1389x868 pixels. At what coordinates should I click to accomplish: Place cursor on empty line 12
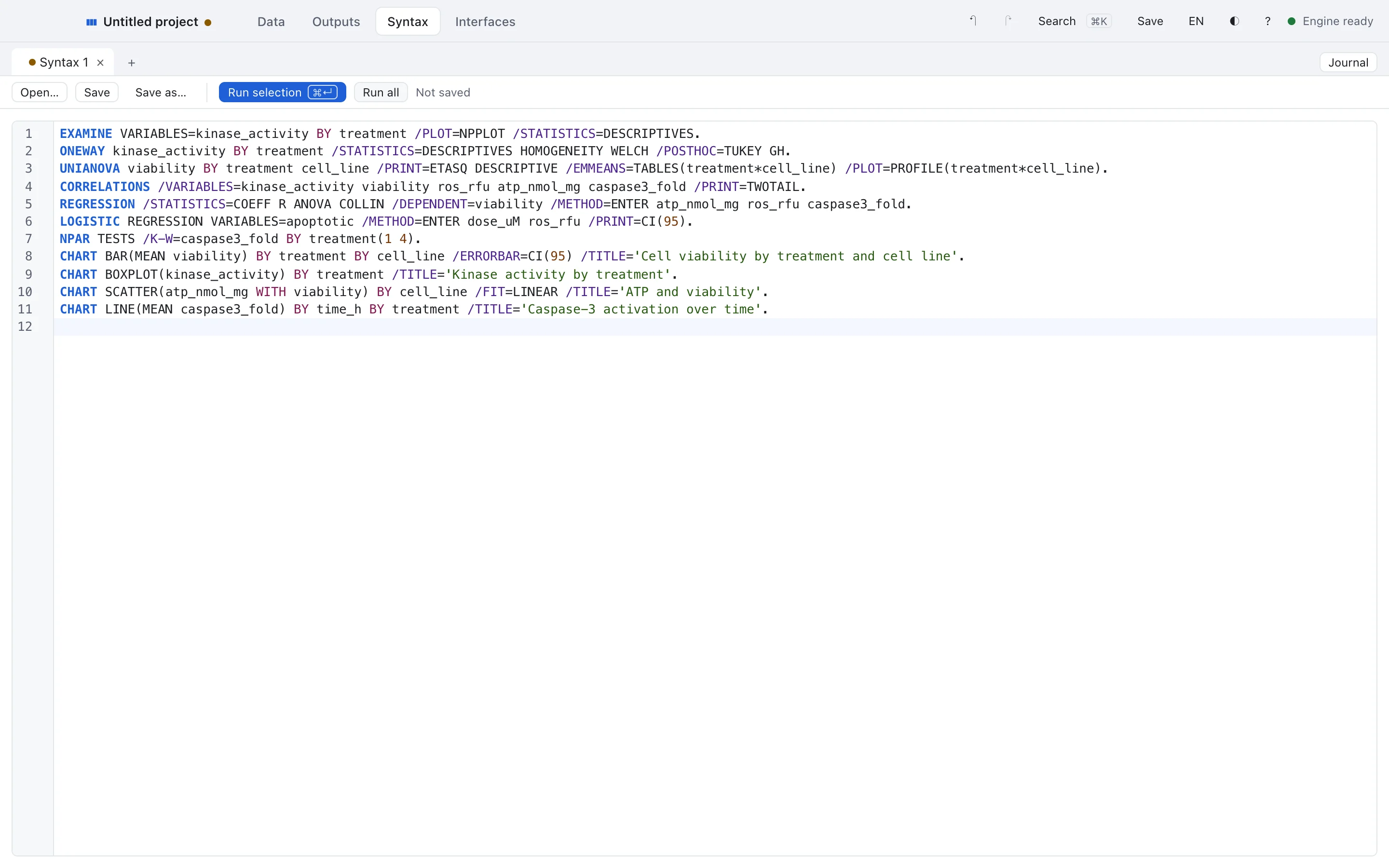[x=715, y=326]
